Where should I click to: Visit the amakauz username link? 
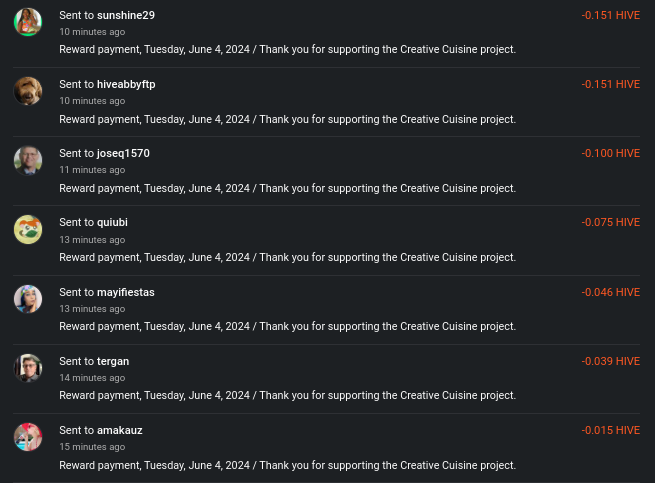click(119, 430)
